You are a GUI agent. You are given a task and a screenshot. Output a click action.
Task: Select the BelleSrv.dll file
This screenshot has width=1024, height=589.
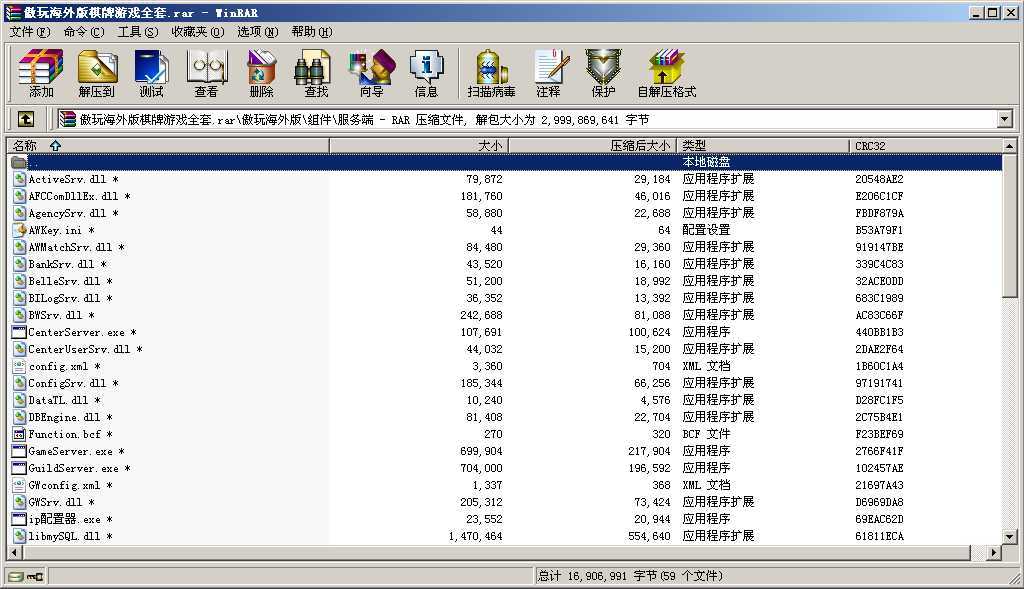505,281
